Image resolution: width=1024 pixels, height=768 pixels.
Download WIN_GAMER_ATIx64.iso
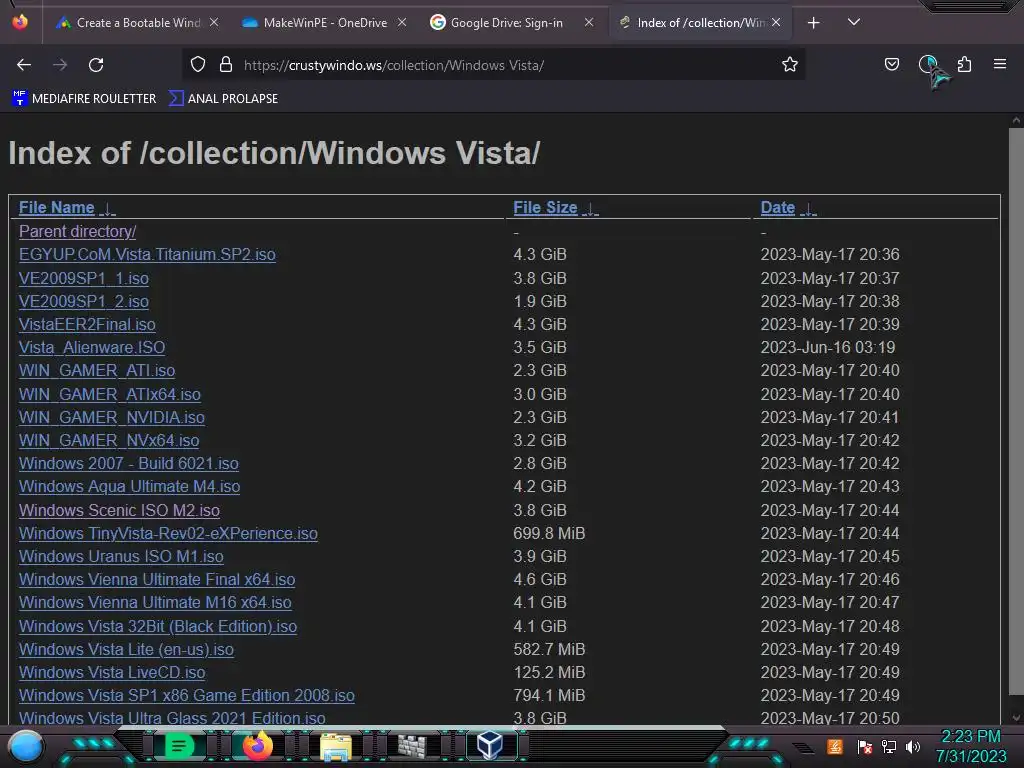coord(110,394)
